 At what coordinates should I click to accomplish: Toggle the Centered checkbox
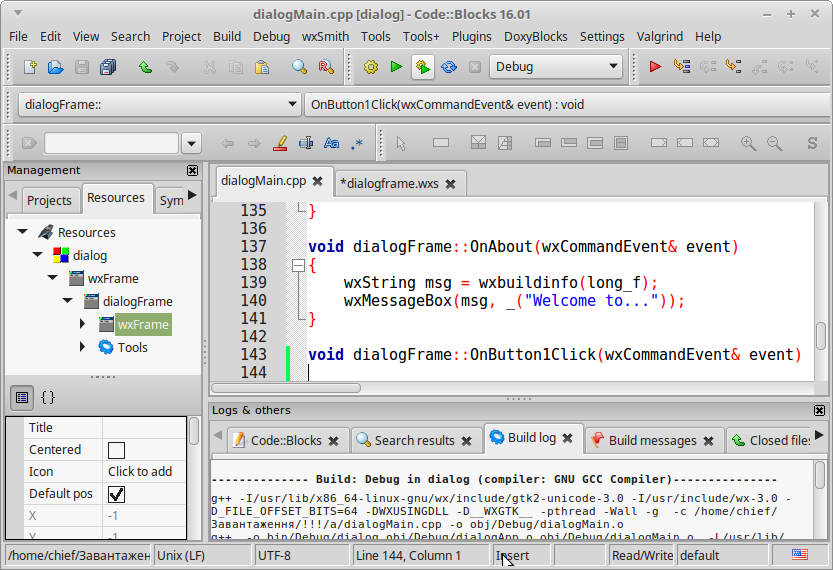(x=117, y=450)
